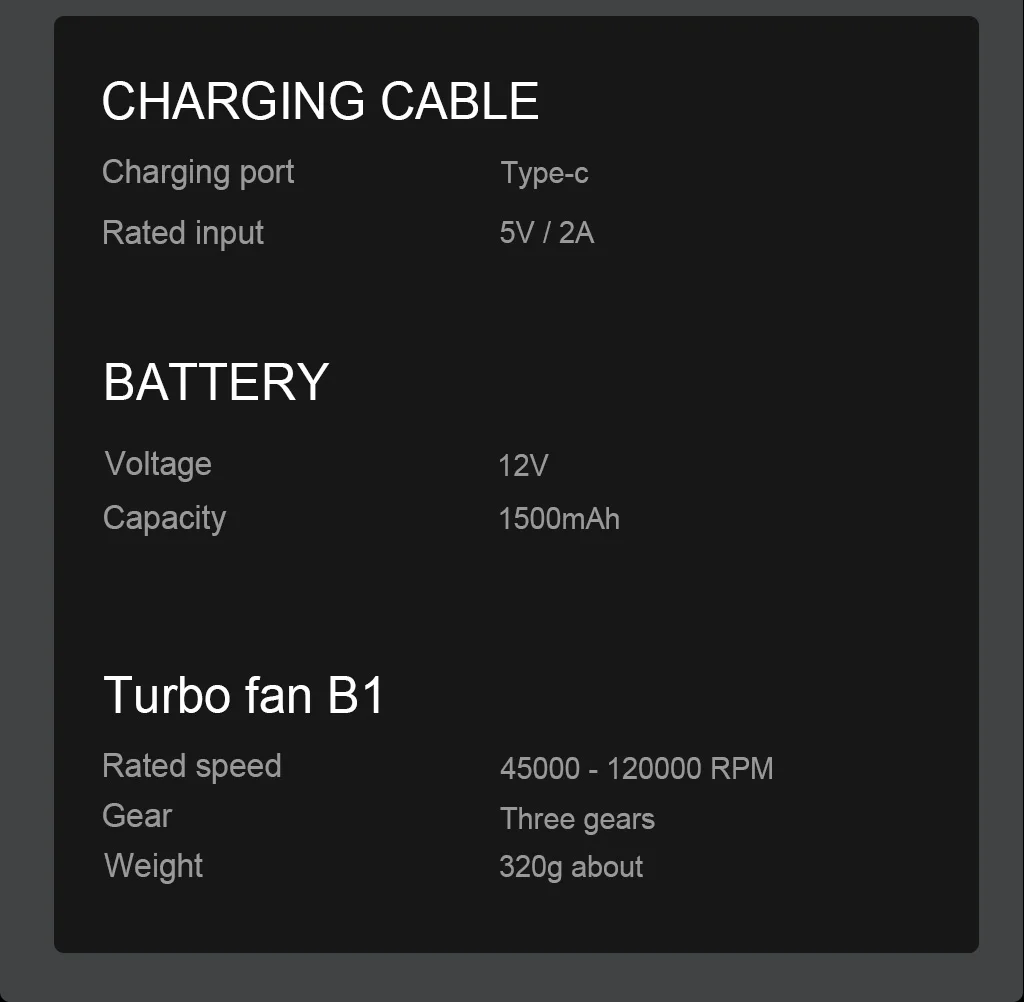Select the Charging port label
Viewport: 1024px width, 1002px height.
pos(198,174)
